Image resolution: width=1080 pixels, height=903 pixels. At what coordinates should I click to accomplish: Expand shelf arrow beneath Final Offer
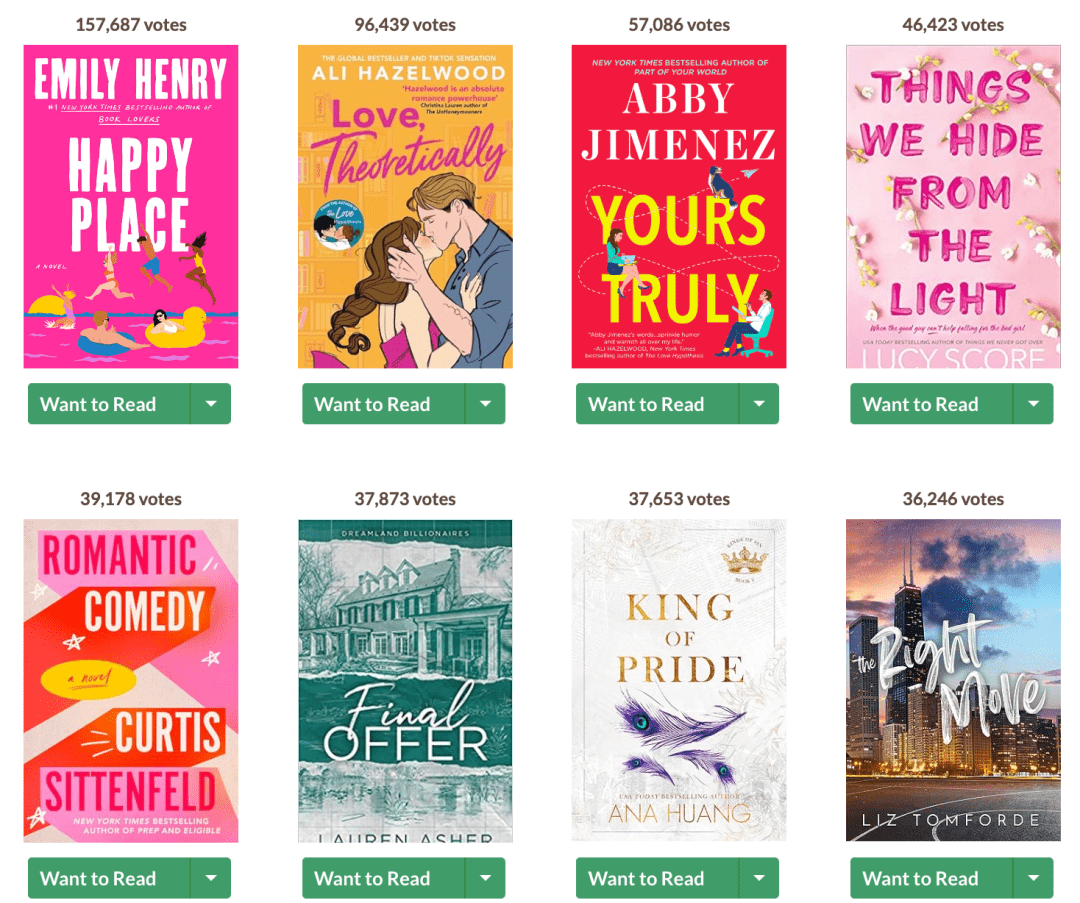tap(485, 878)
